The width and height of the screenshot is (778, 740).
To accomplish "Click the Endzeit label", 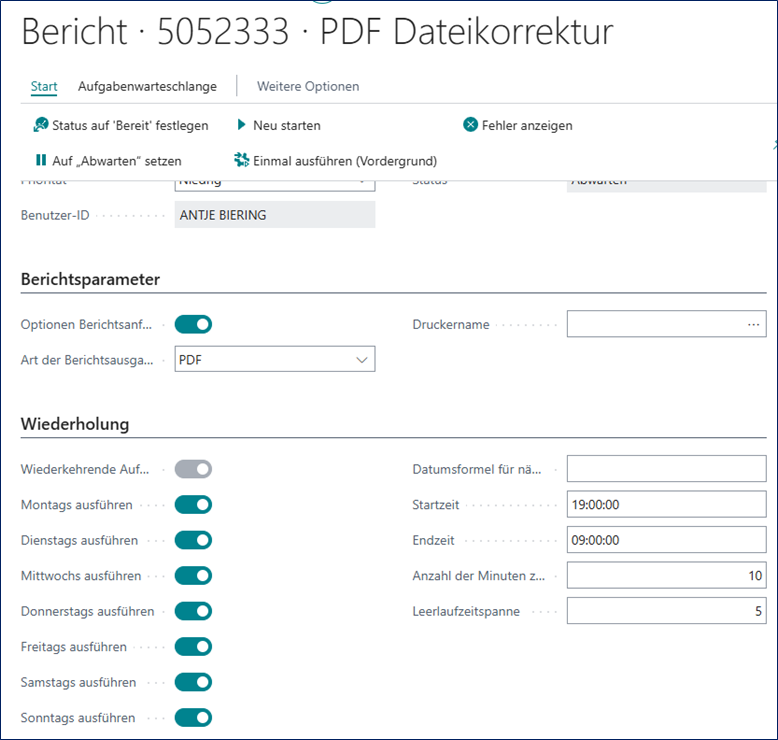I will click(x=433, y=540).
